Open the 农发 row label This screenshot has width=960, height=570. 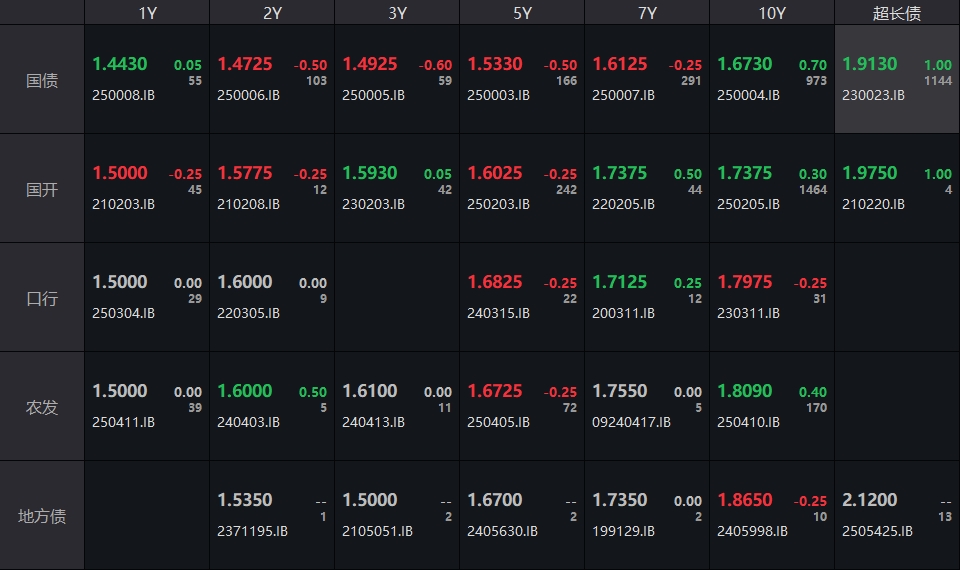pyautogui.click(x=42, y=407)
